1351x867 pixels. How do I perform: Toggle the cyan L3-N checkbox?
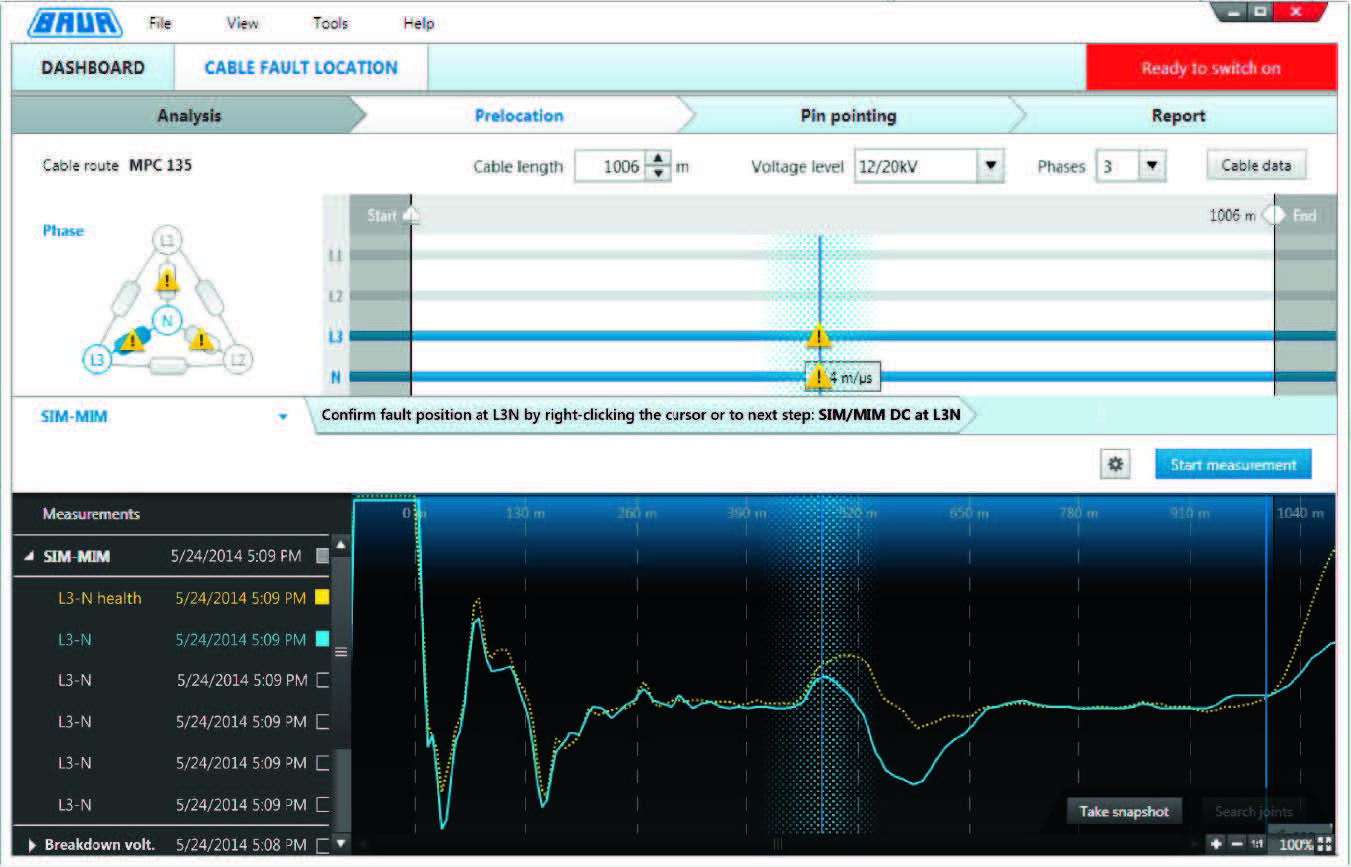pos(322,639)
